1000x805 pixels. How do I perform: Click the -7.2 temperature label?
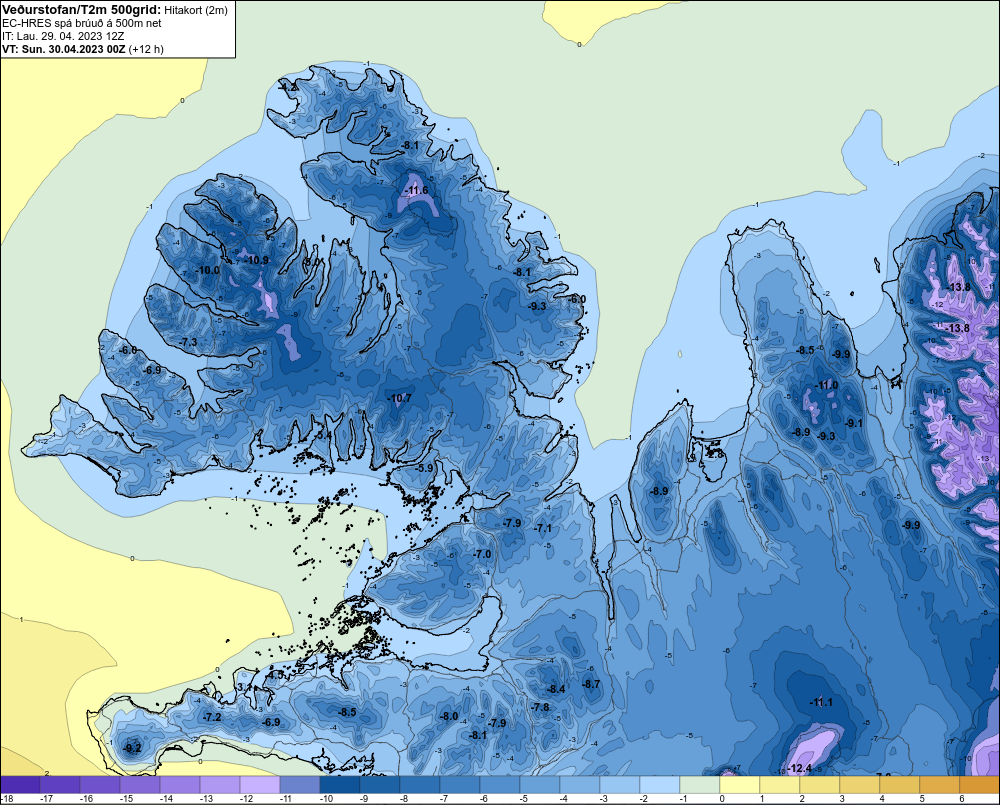point(212,718)
